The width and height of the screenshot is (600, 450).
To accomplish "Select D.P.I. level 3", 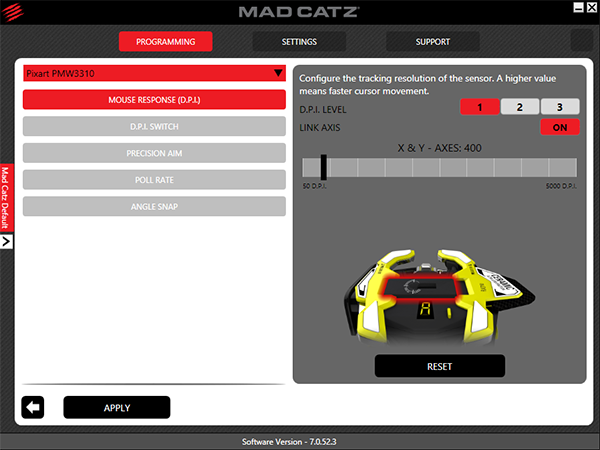I will tap(560, 107).
